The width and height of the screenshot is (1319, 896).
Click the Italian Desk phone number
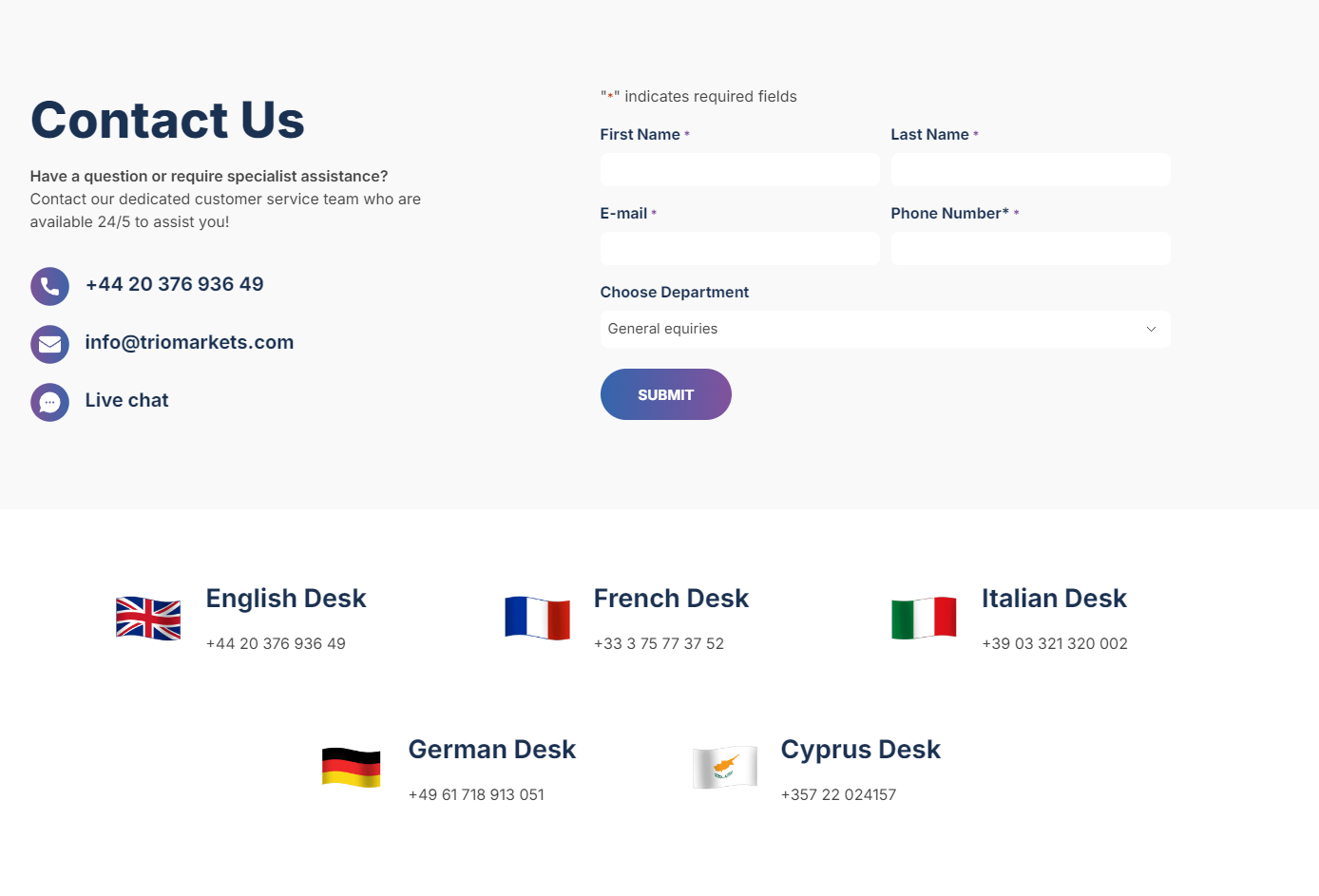[1054, 643]
